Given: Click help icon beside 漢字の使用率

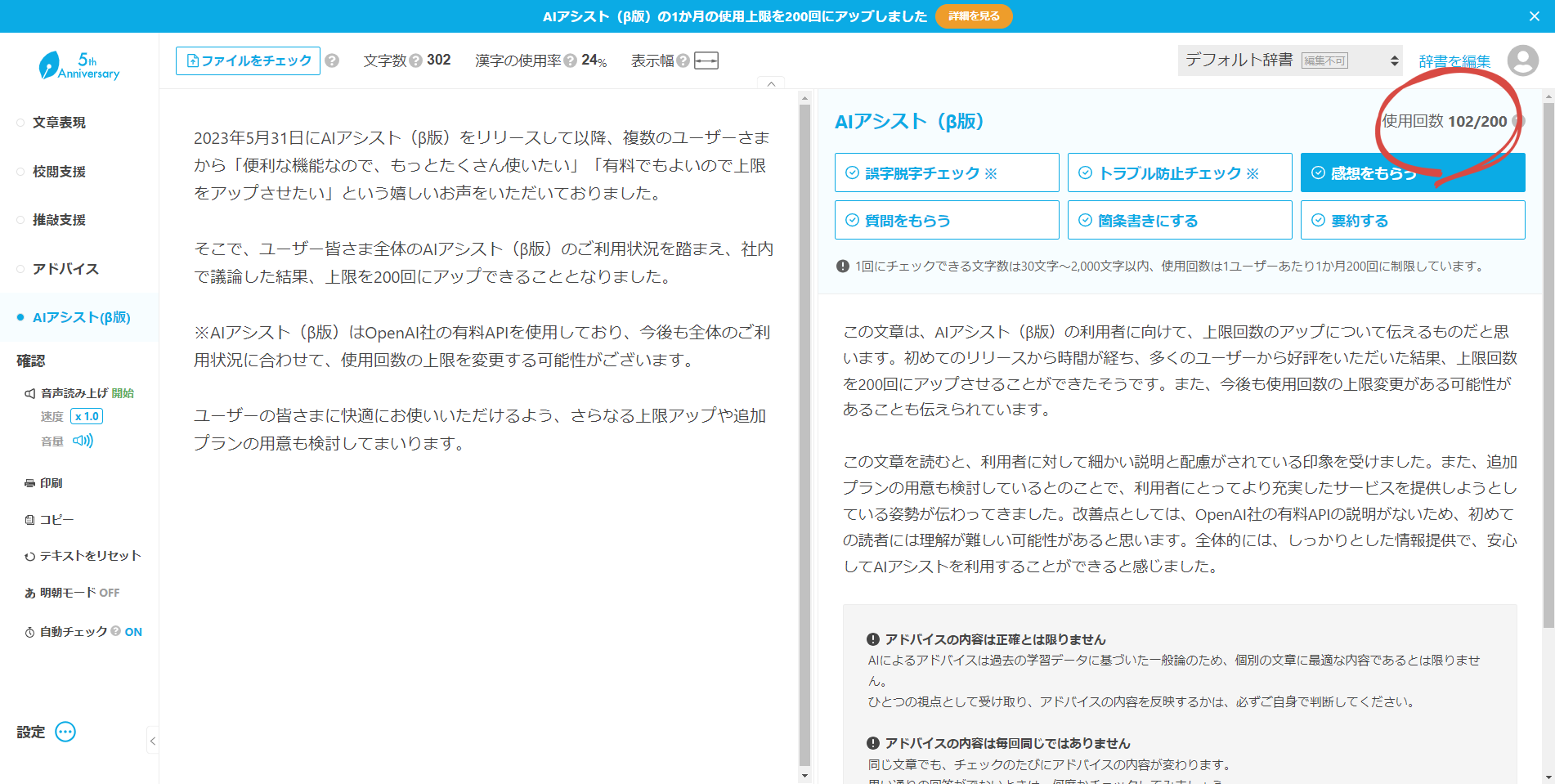Looking at the screenshot, I should point(571,60).
